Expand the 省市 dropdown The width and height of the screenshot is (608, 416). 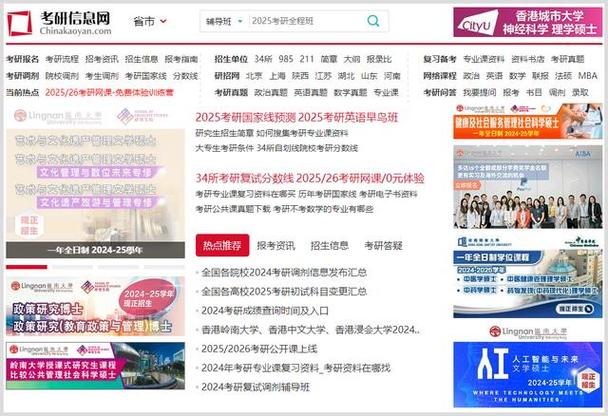coord(150,21)
